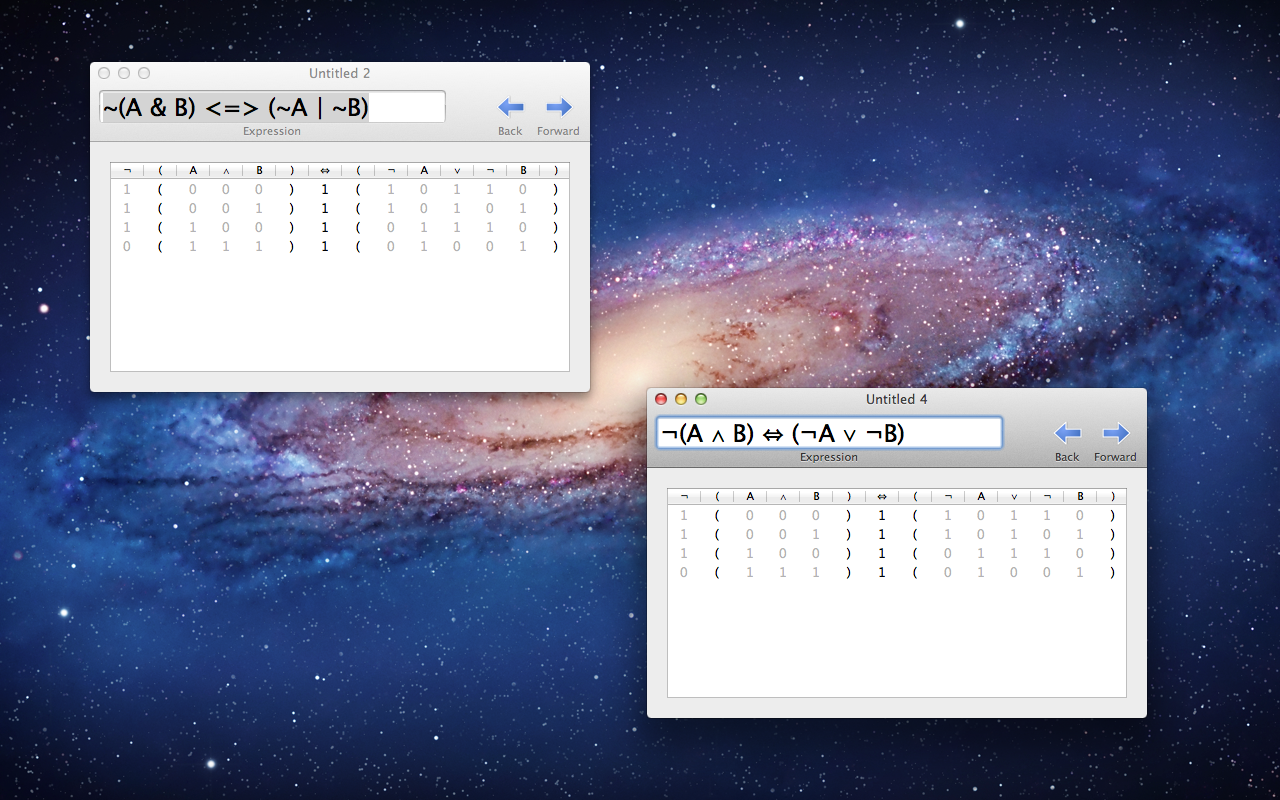Click the 'Untitled 2' window title

[340, 73]
